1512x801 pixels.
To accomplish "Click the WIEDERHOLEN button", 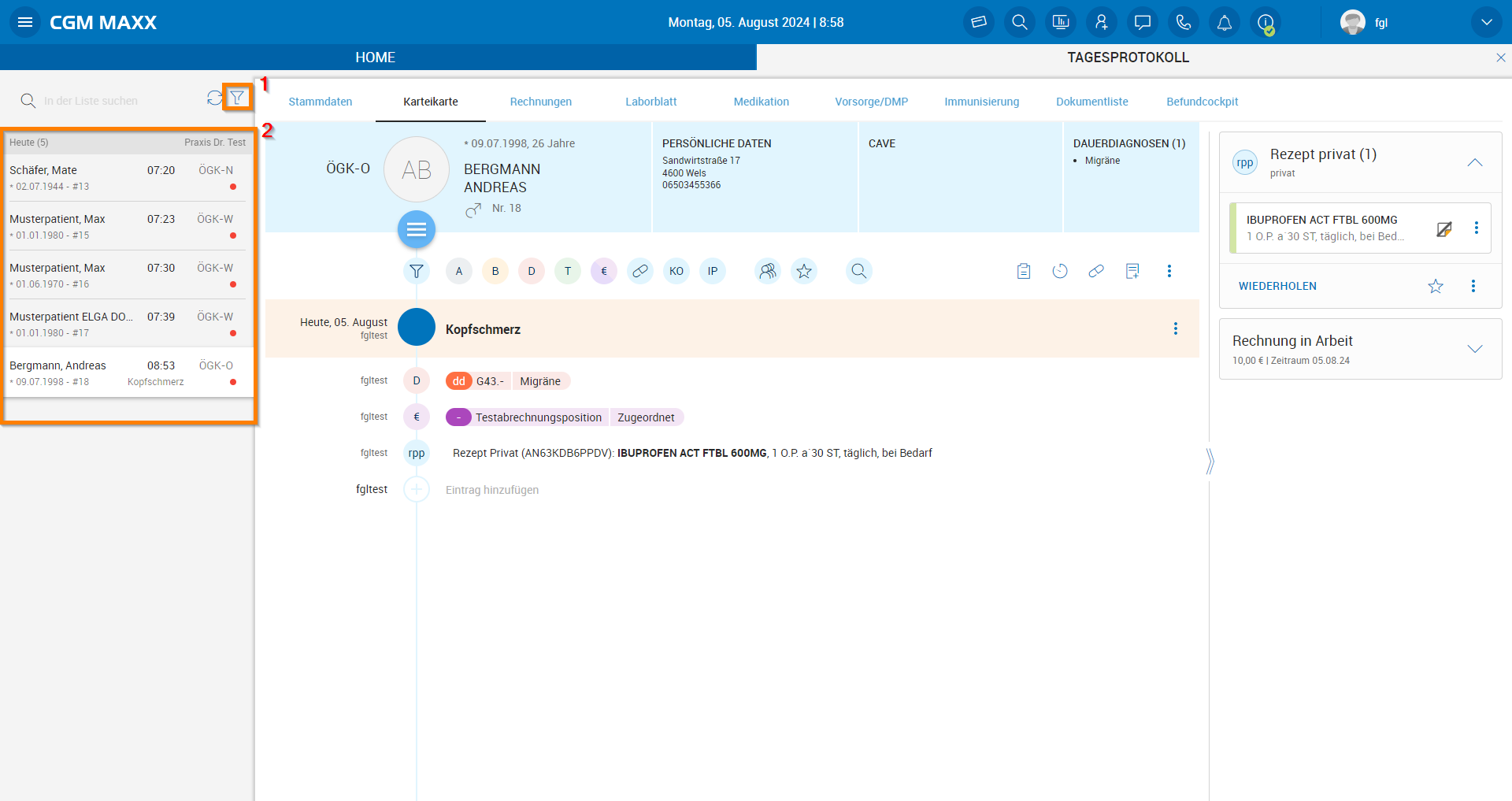I will [1277, 286].
